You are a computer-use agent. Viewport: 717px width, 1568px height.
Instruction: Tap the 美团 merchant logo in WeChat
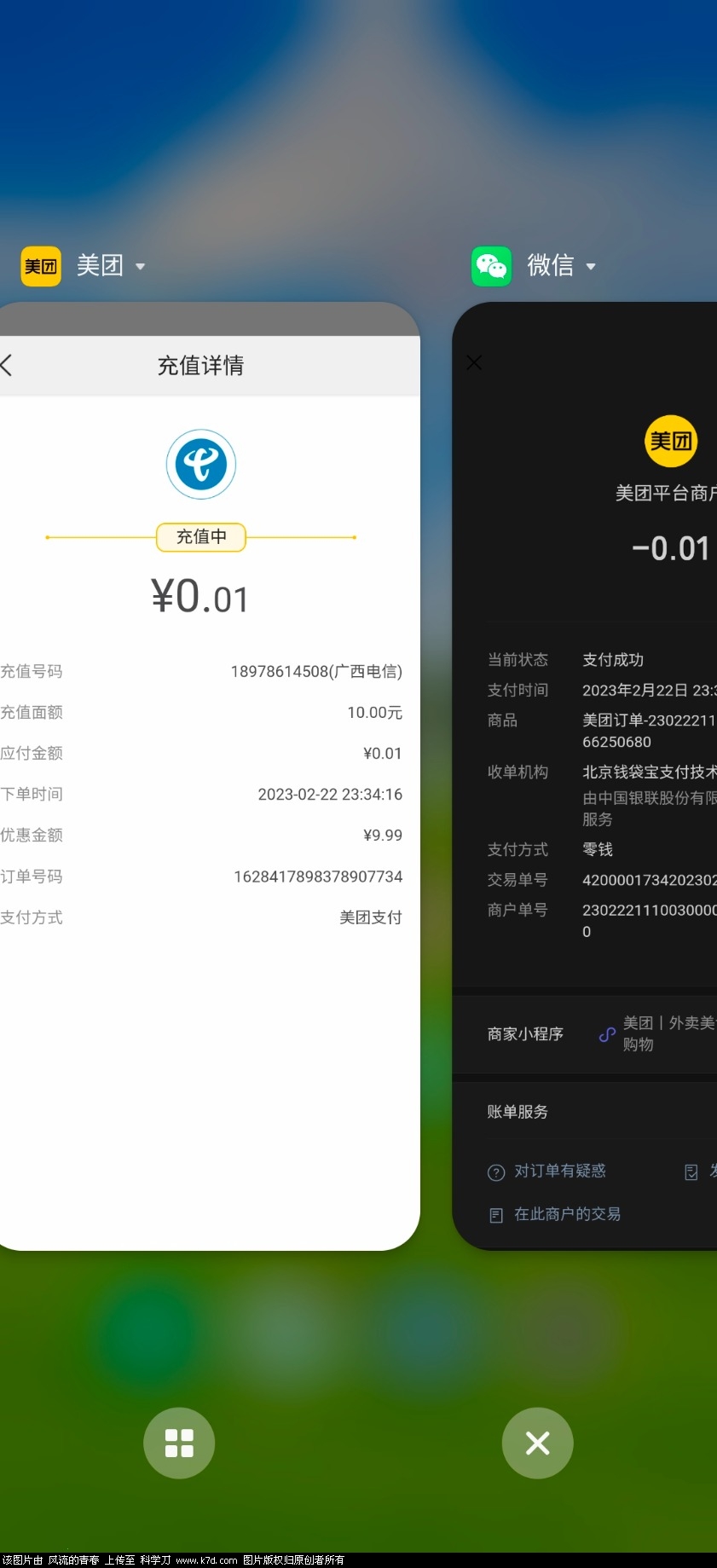click(671, 441)
